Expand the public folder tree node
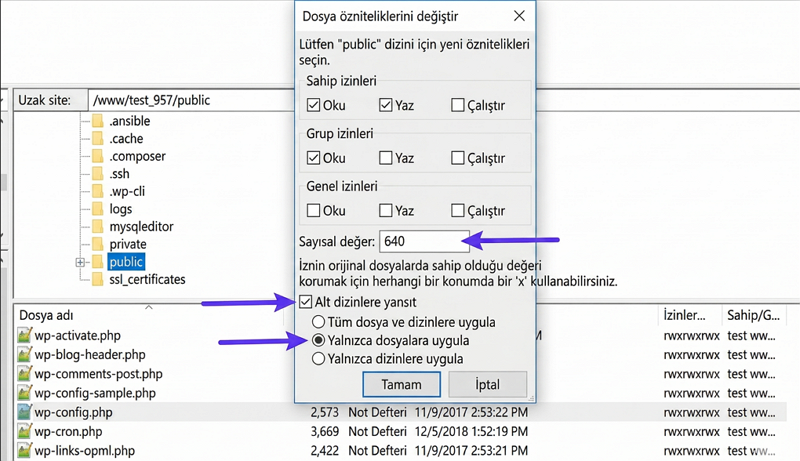 click(x=79, y=262)
